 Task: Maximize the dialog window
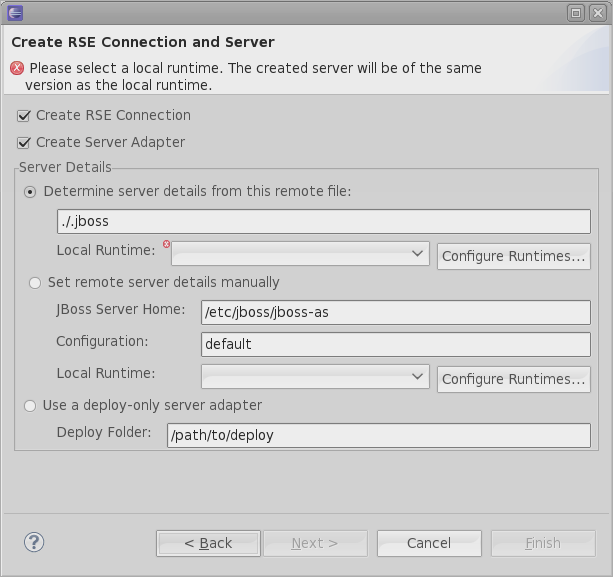[576, 13]
